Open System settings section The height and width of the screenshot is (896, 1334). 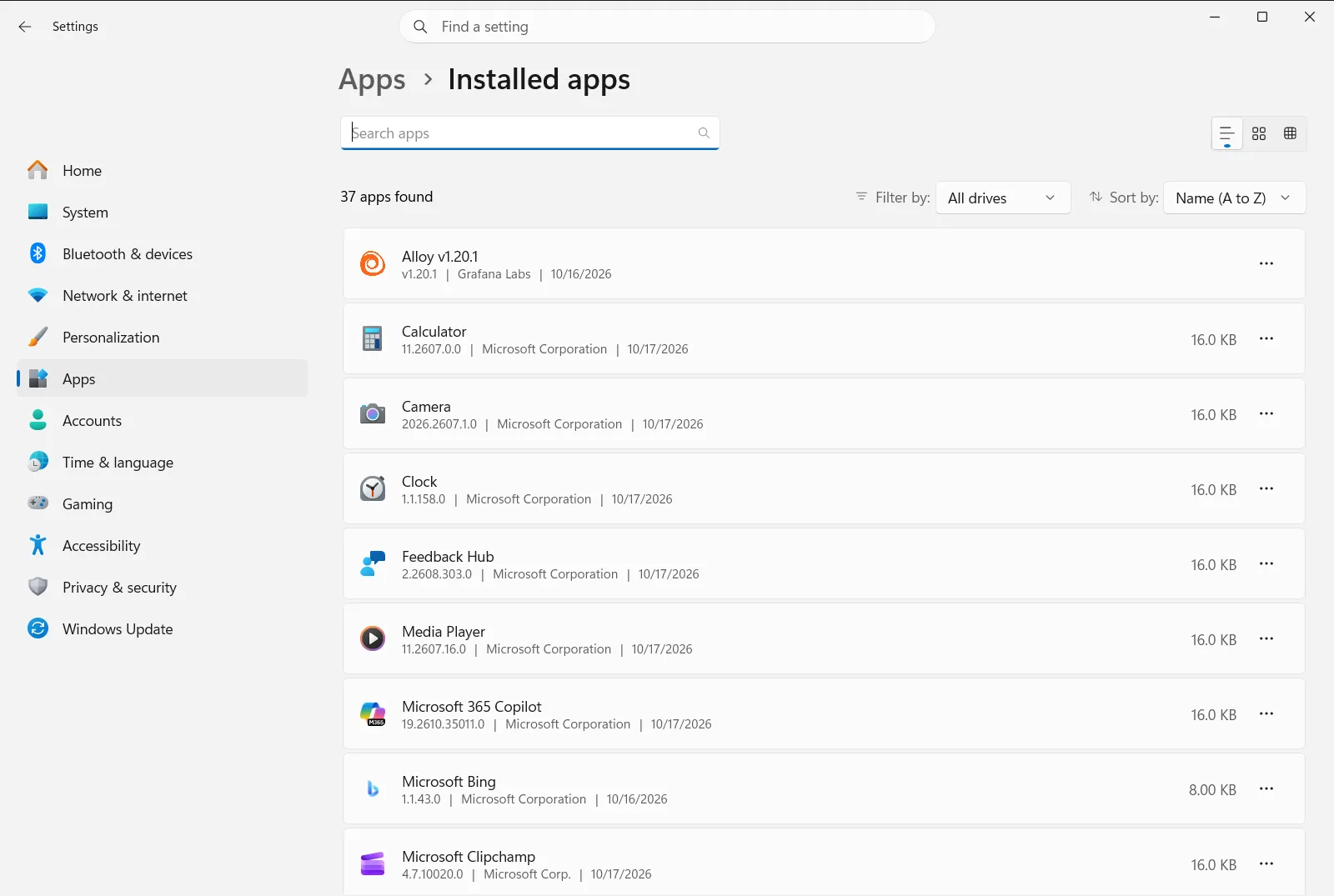click(163, 213)
